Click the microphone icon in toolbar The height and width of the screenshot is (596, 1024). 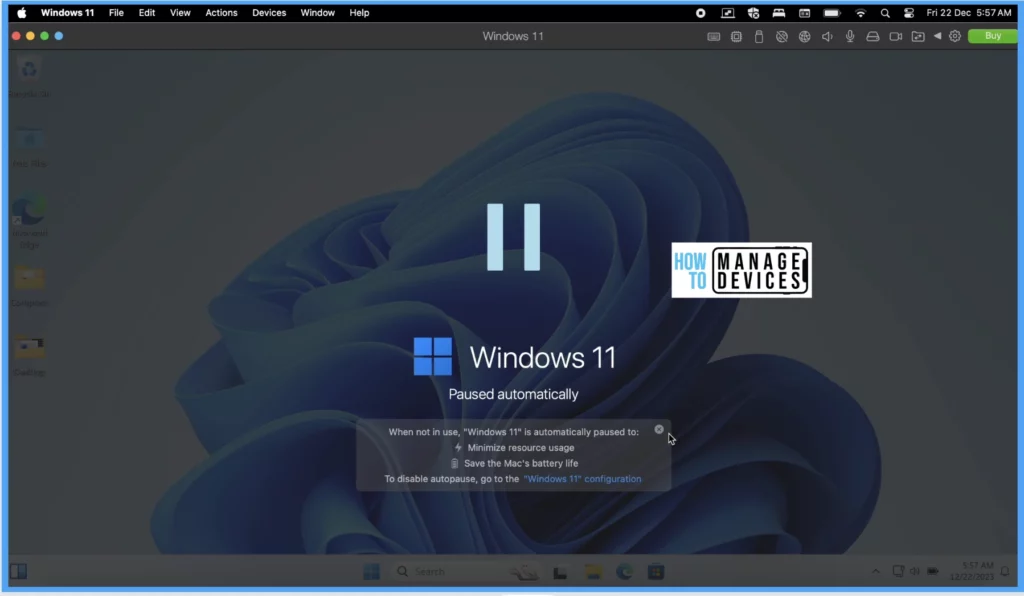coord(850,37)
